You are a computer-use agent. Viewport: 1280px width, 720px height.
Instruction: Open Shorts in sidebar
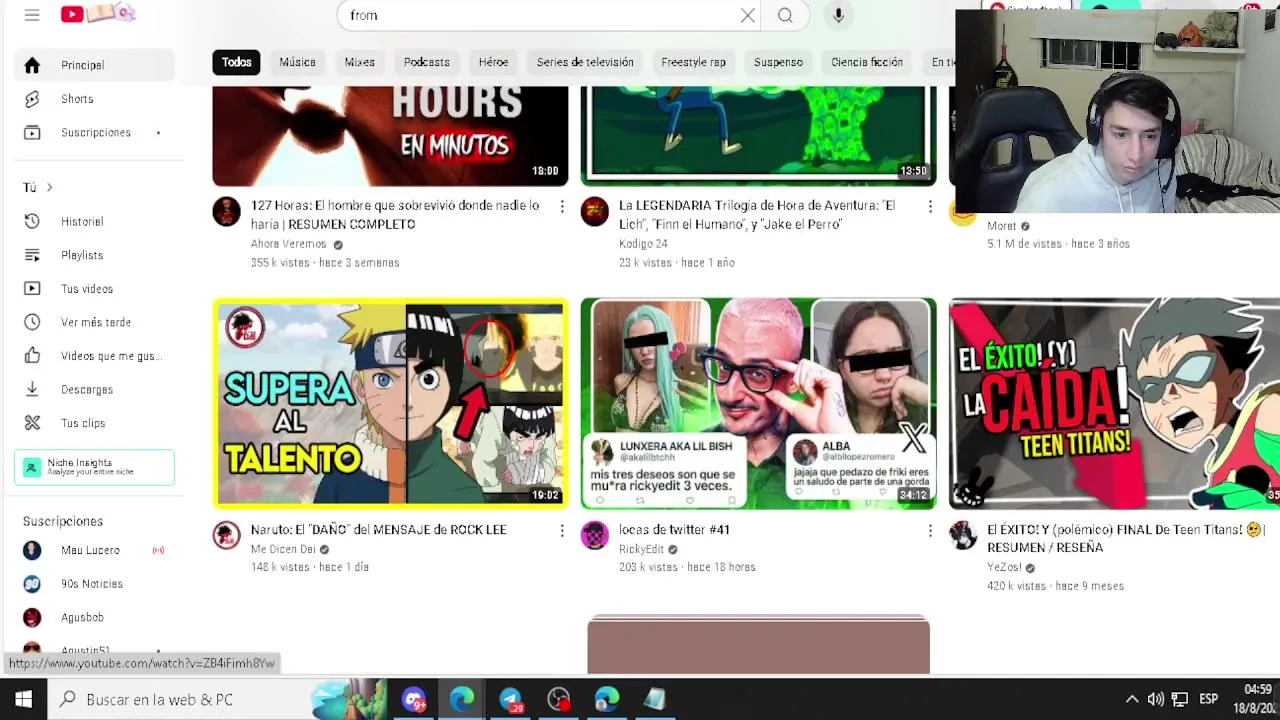[x=95, y=99]
